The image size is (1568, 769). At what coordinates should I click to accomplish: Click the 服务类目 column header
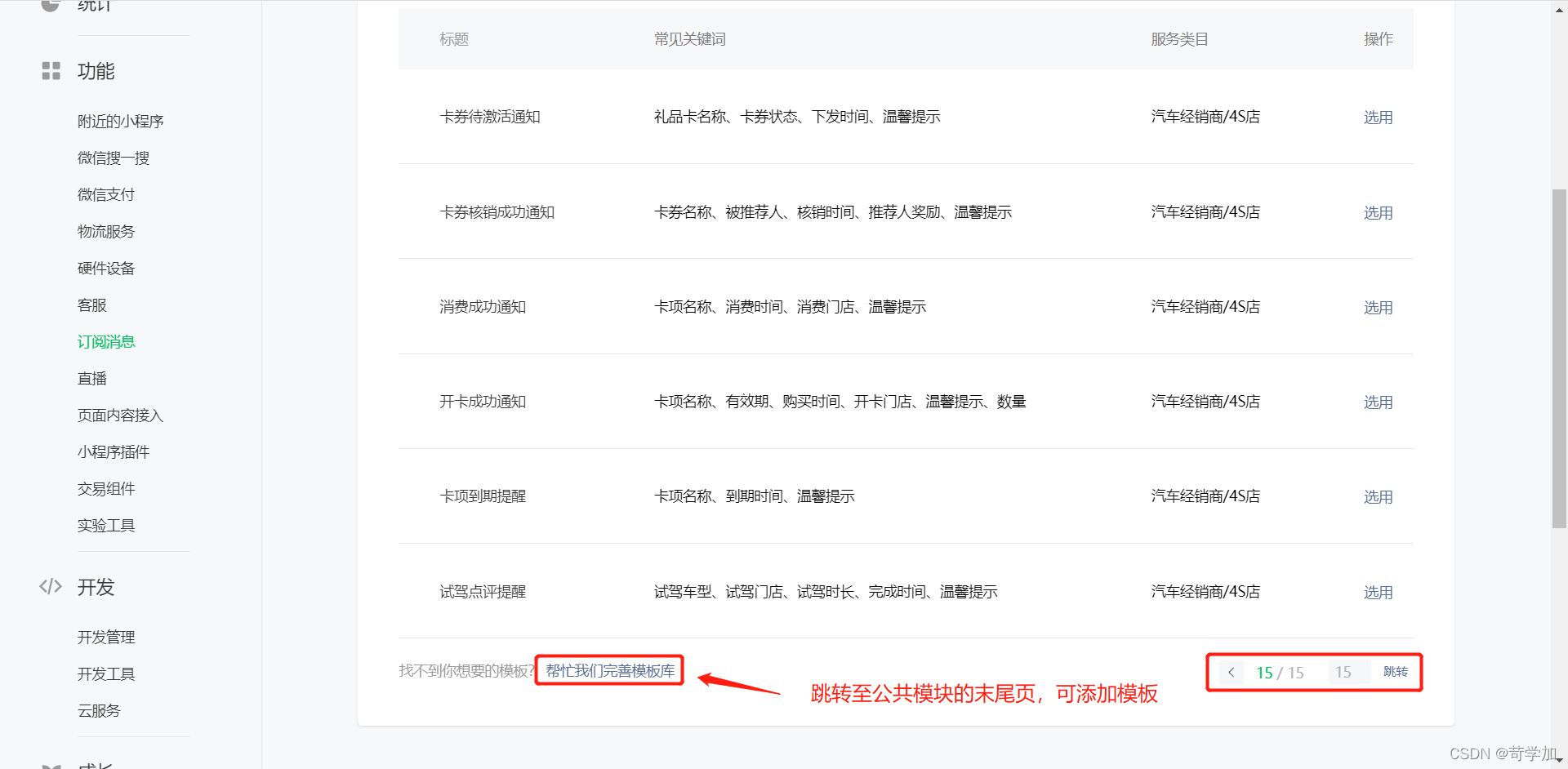(x=1179, y=39)
